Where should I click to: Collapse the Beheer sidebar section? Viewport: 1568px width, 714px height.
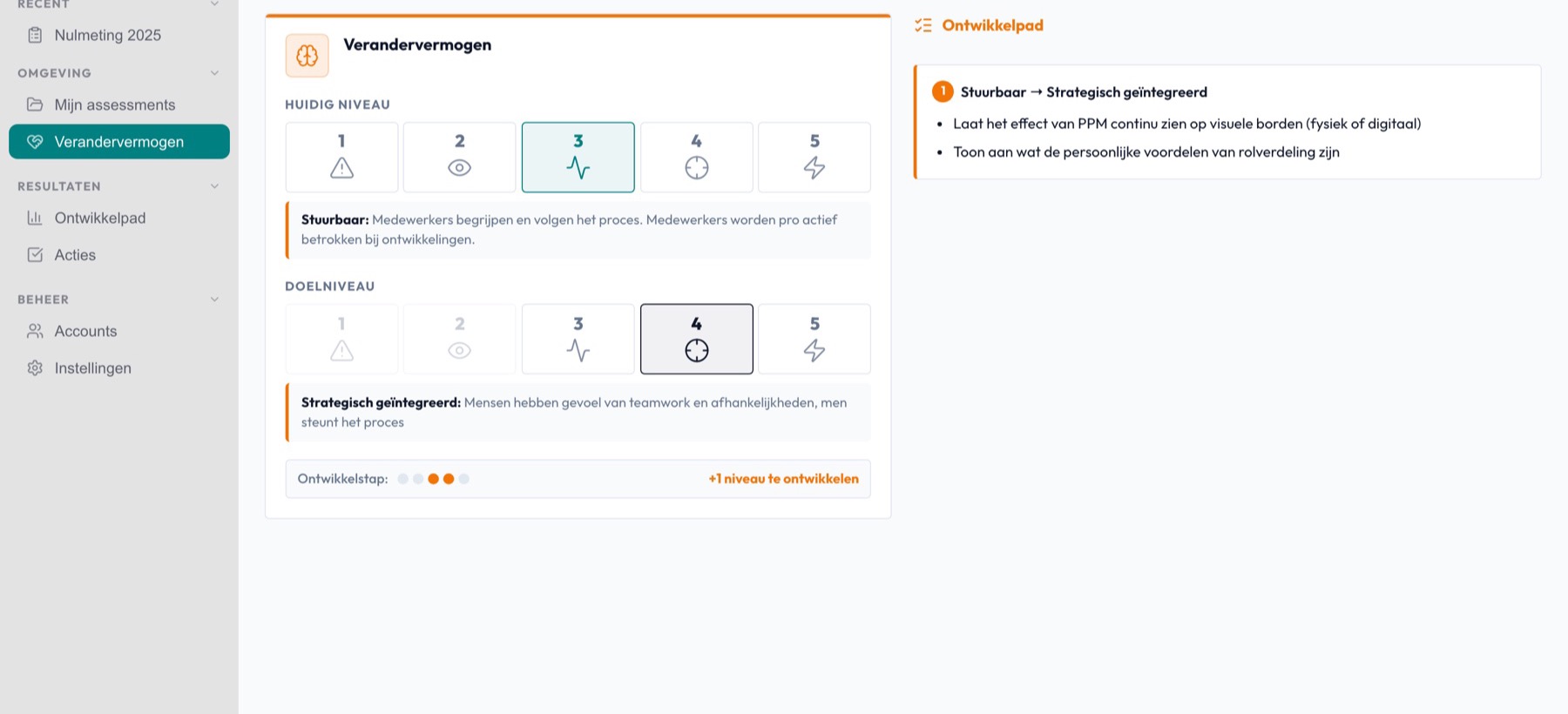214,300
